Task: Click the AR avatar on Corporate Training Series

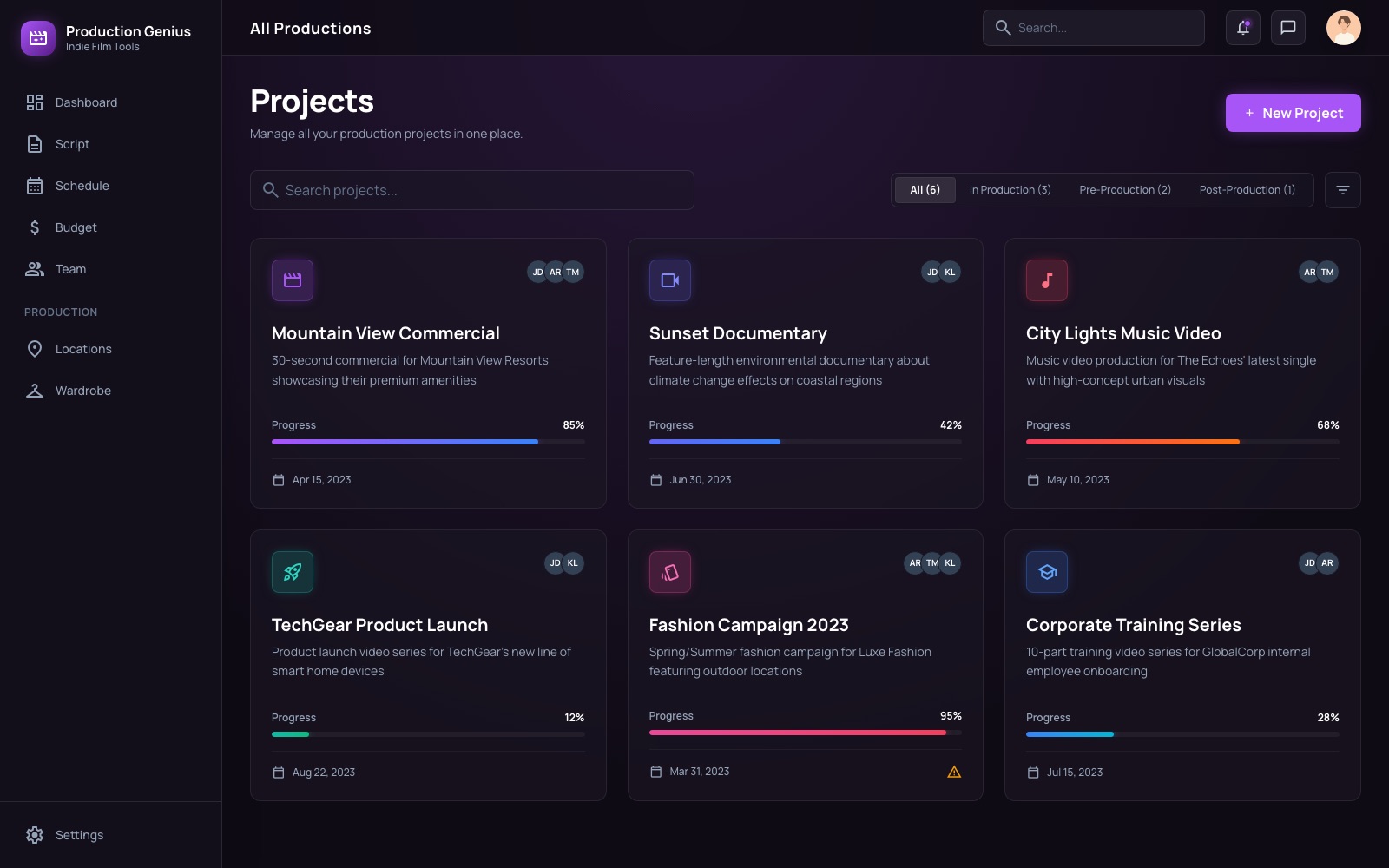Action: click(x=1327, y=563)
